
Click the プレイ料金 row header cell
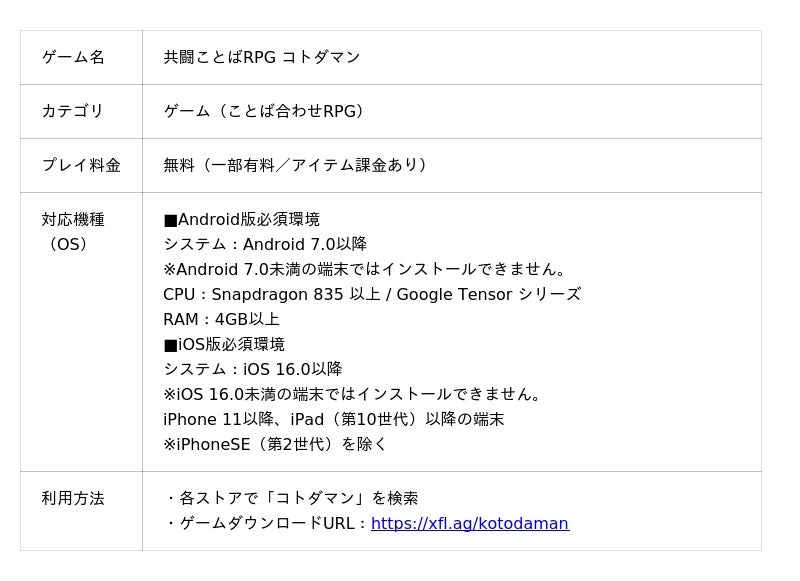[81, 165]
